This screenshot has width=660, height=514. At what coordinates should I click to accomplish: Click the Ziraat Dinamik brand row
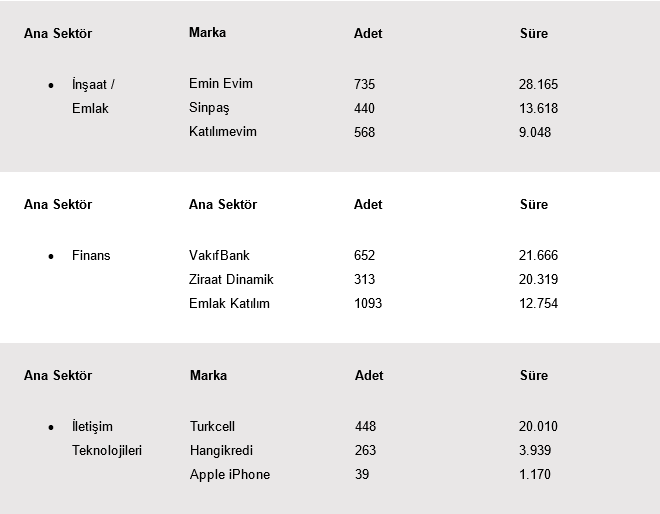click(231, 279)
